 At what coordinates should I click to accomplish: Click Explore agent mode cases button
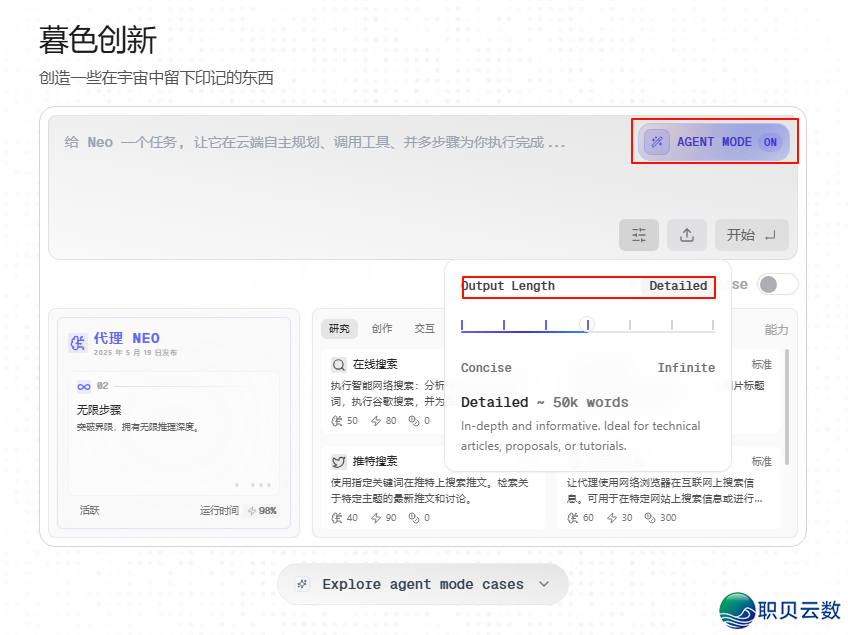point(422,584)
